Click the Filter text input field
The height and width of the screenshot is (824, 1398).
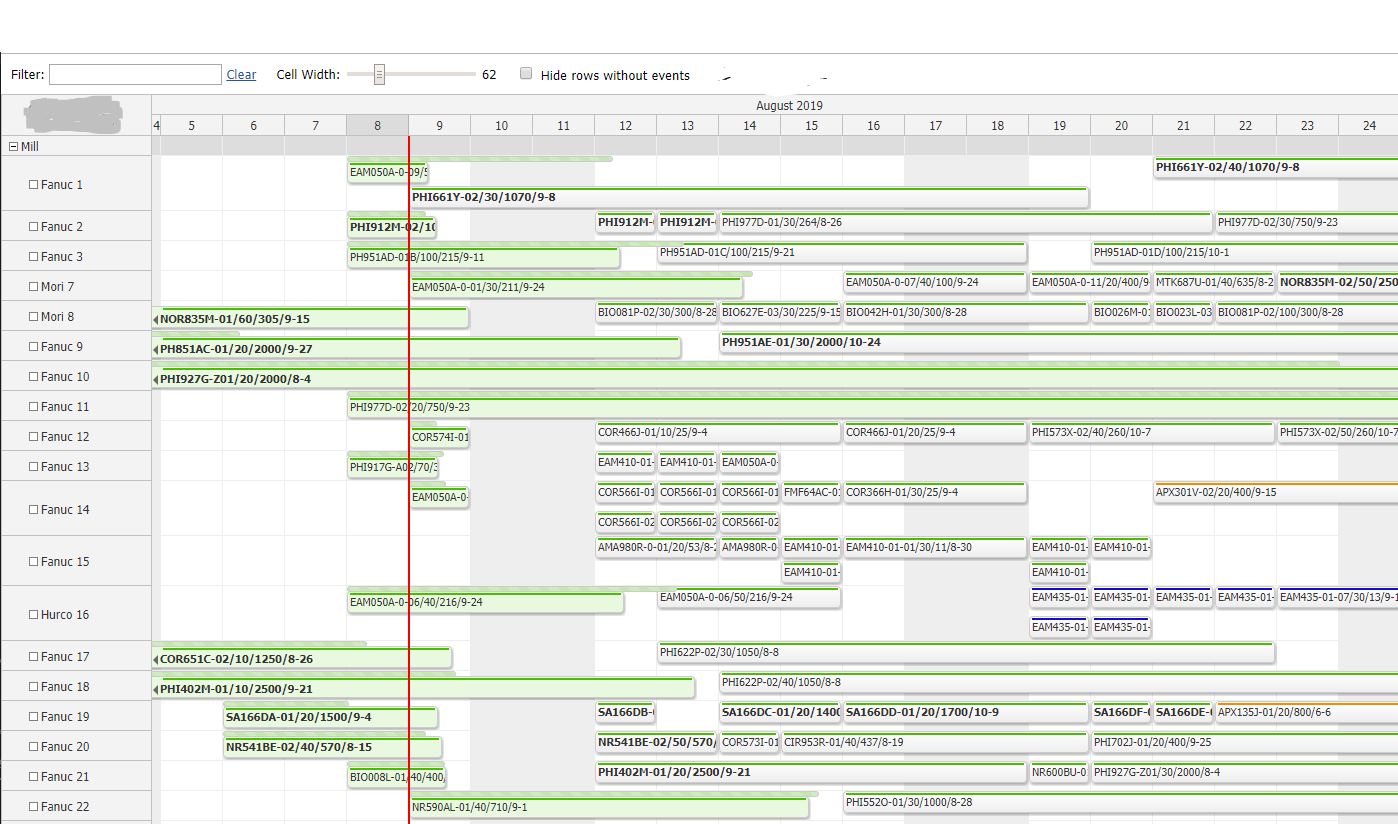[135, 75]
